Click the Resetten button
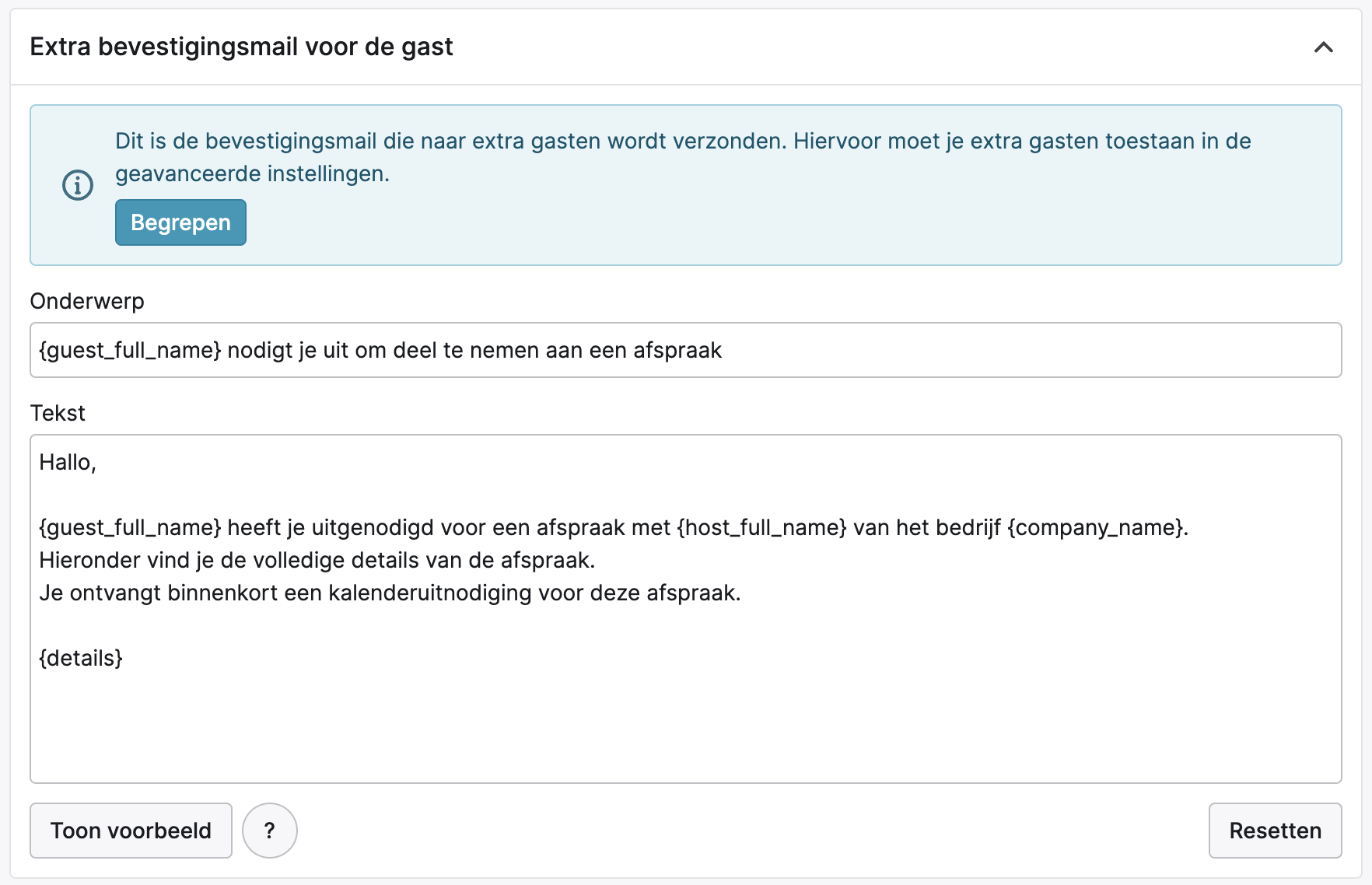This screenshot has width=1372, height=885. coord(1275,831)
